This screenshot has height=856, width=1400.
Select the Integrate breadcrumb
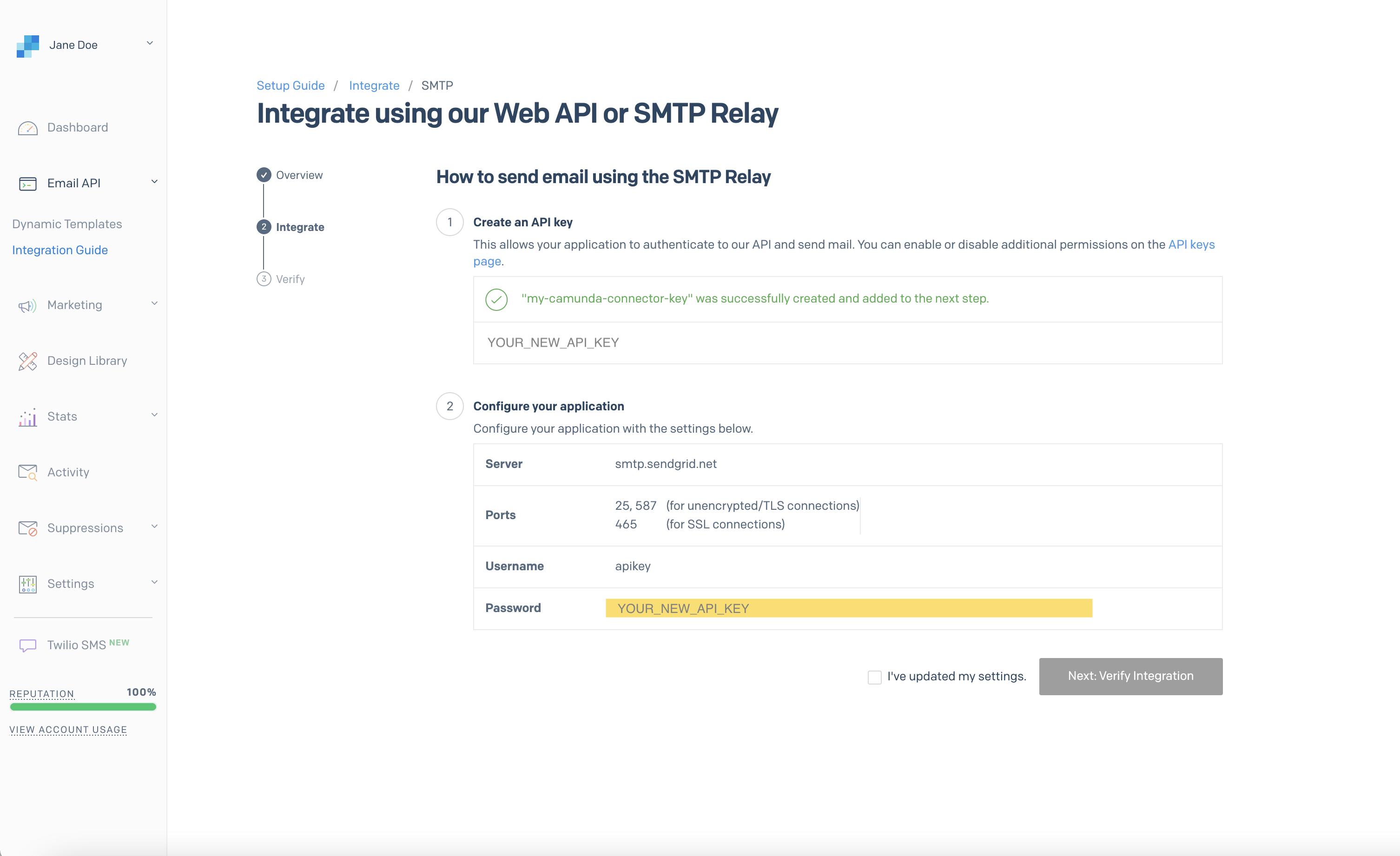coord(374,85)
